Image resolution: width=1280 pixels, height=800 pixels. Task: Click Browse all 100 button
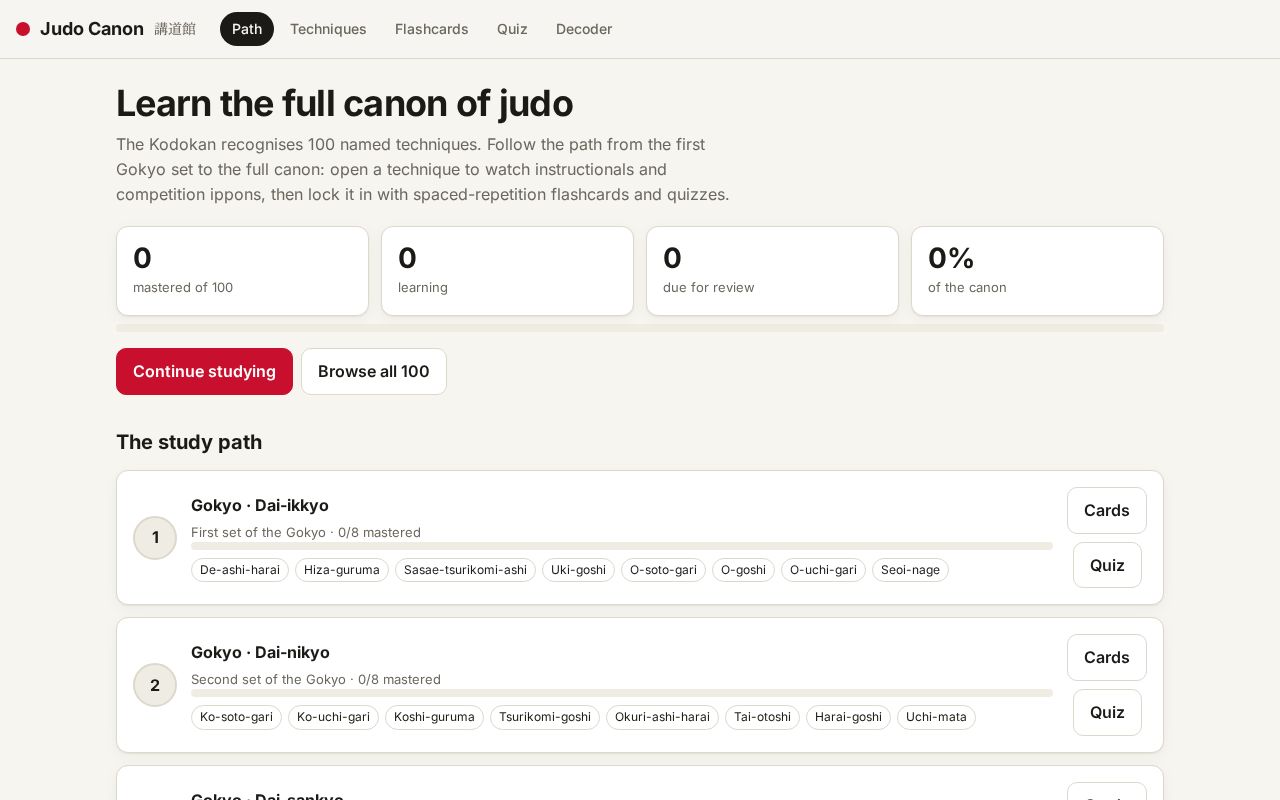tap(374, 371)
